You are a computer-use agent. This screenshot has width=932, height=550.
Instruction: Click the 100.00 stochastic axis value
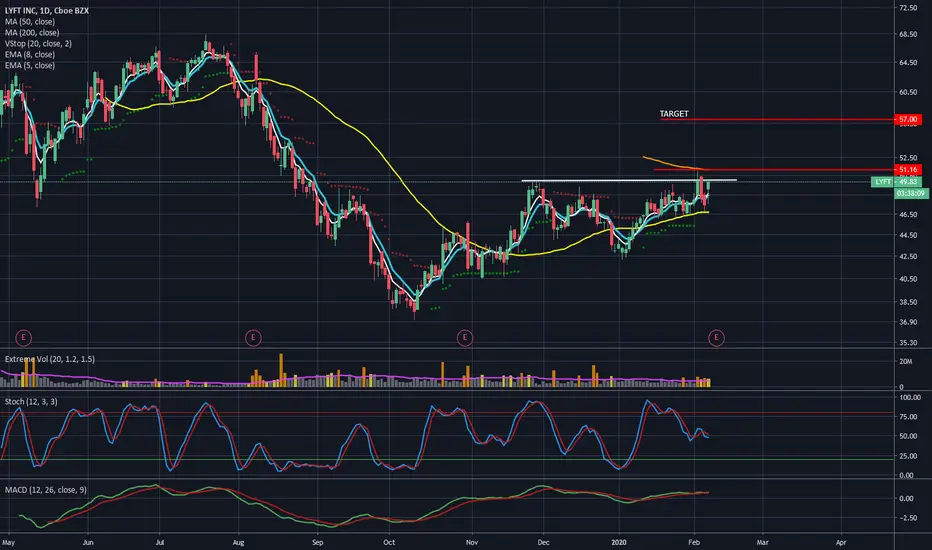pyautogui.click(x=910, y=397)
